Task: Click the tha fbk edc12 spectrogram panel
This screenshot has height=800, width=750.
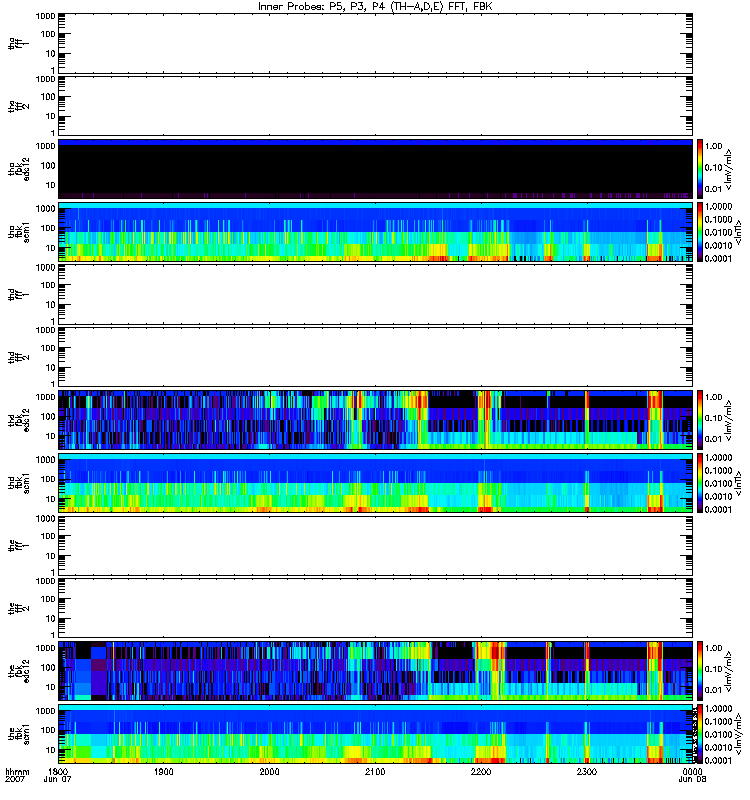Action: tap(375, 169)
